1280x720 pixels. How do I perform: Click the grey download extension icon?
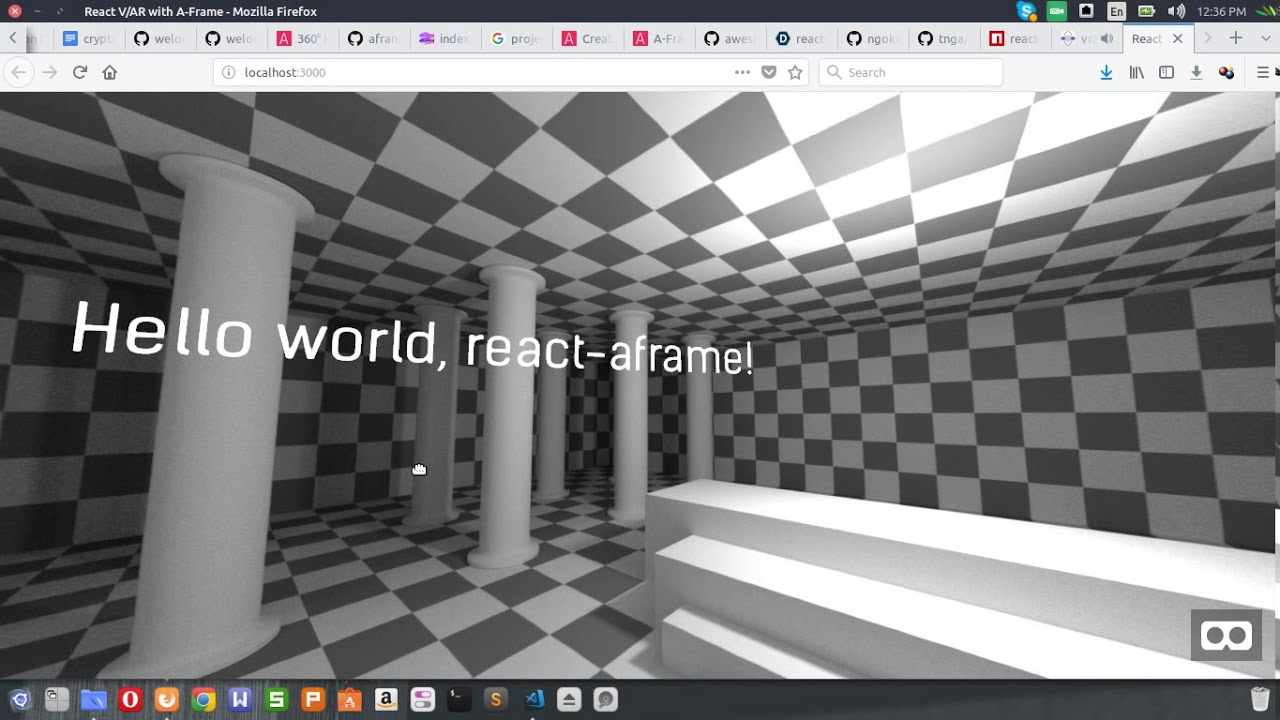(x=1196, y=72)
